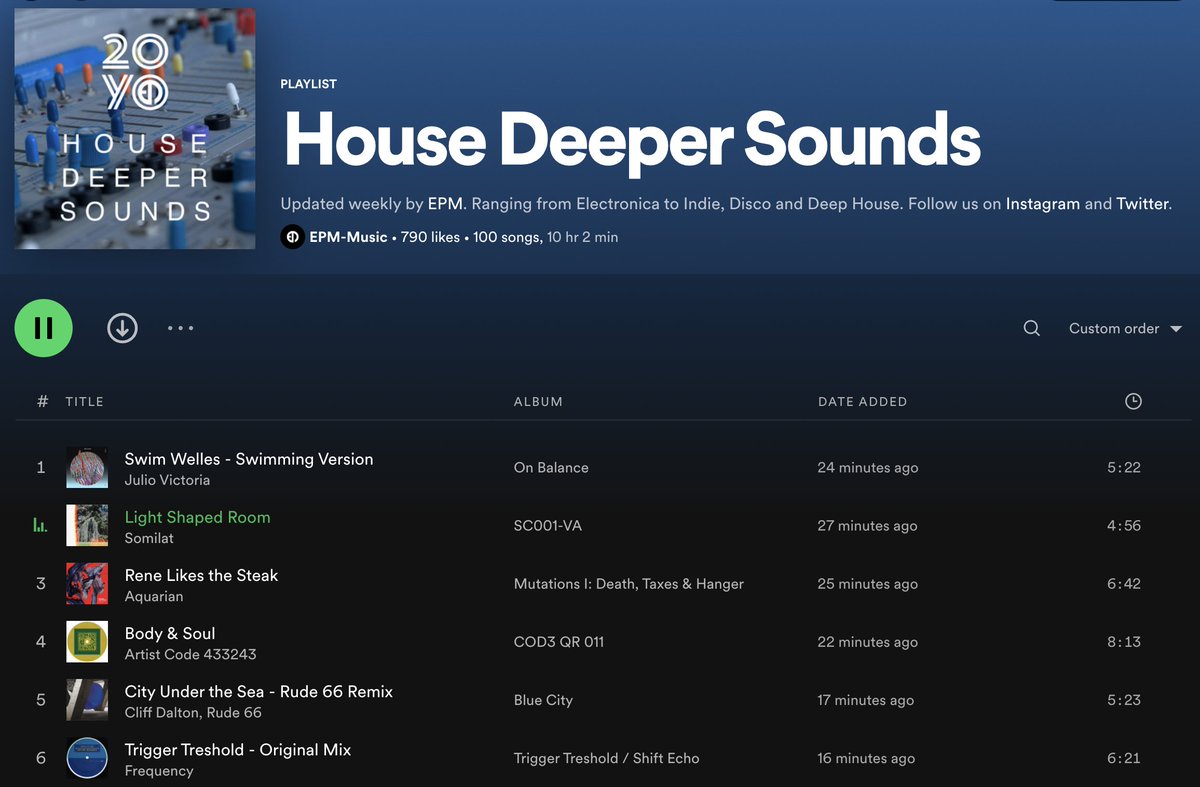Select the Body & Soul track
This screenshot has width=1200, height=787.
(170, 633)
